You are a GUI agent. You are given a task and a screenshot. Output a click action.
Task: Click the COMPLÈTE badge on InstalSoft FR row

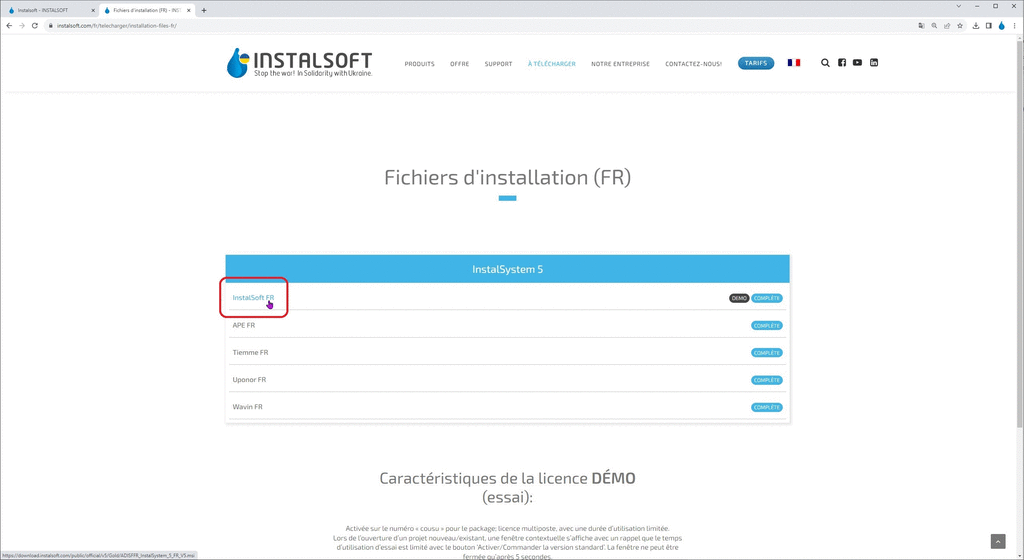coord(767,298)
